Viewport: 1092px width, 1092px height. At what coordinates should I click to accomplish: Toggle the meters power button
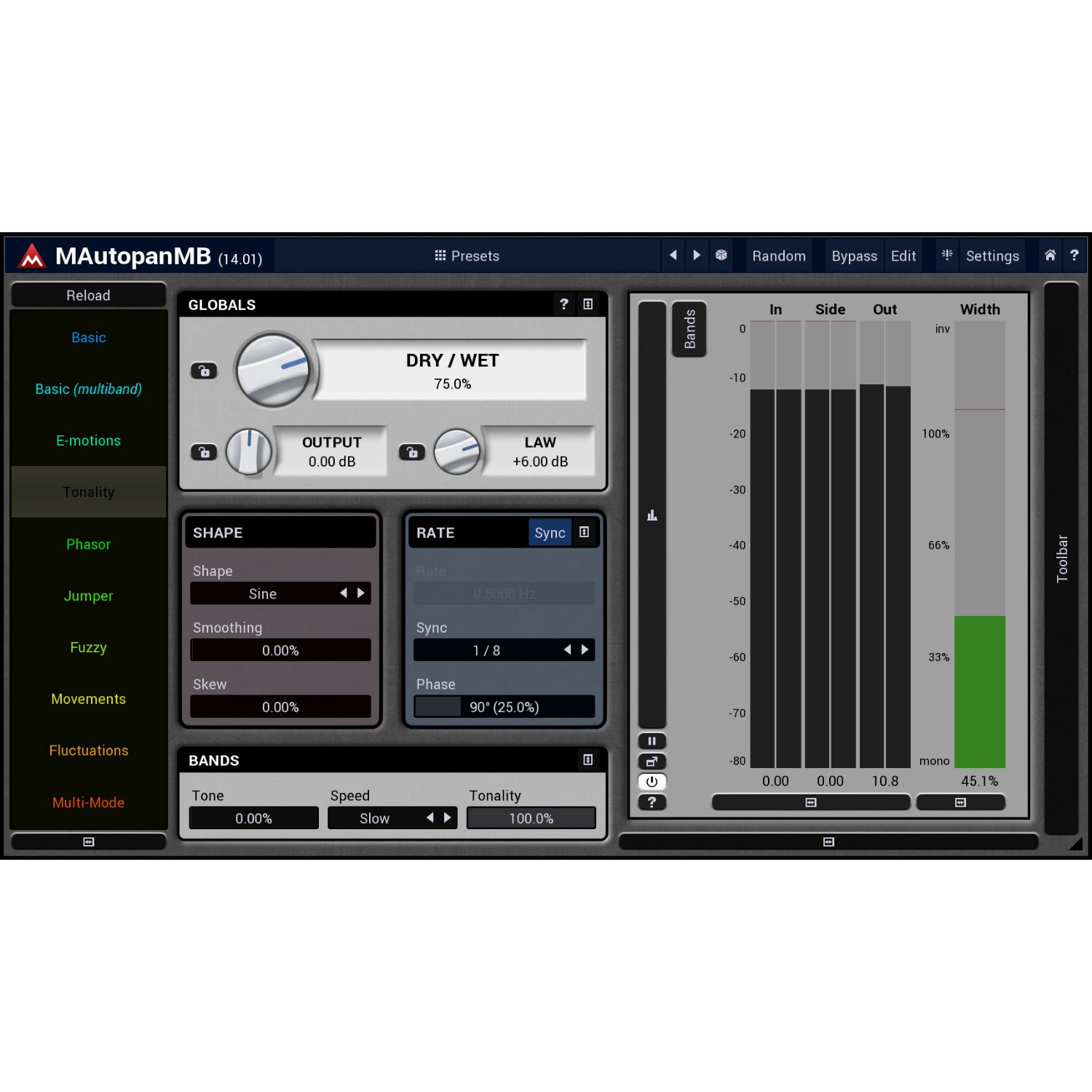[x=652, y=782]
